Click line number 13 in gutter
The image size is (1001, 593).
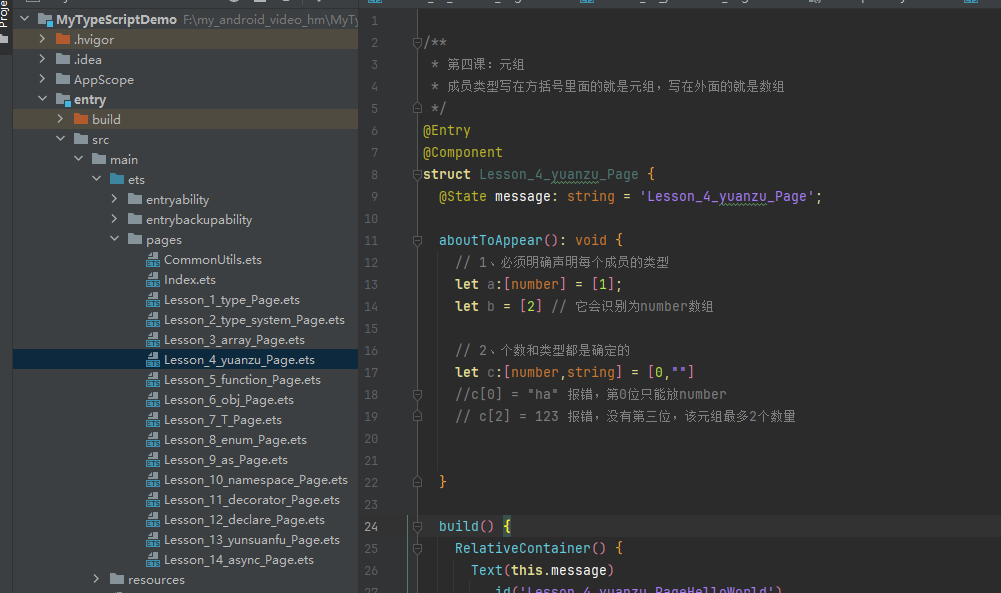click(x=371, y=285)
